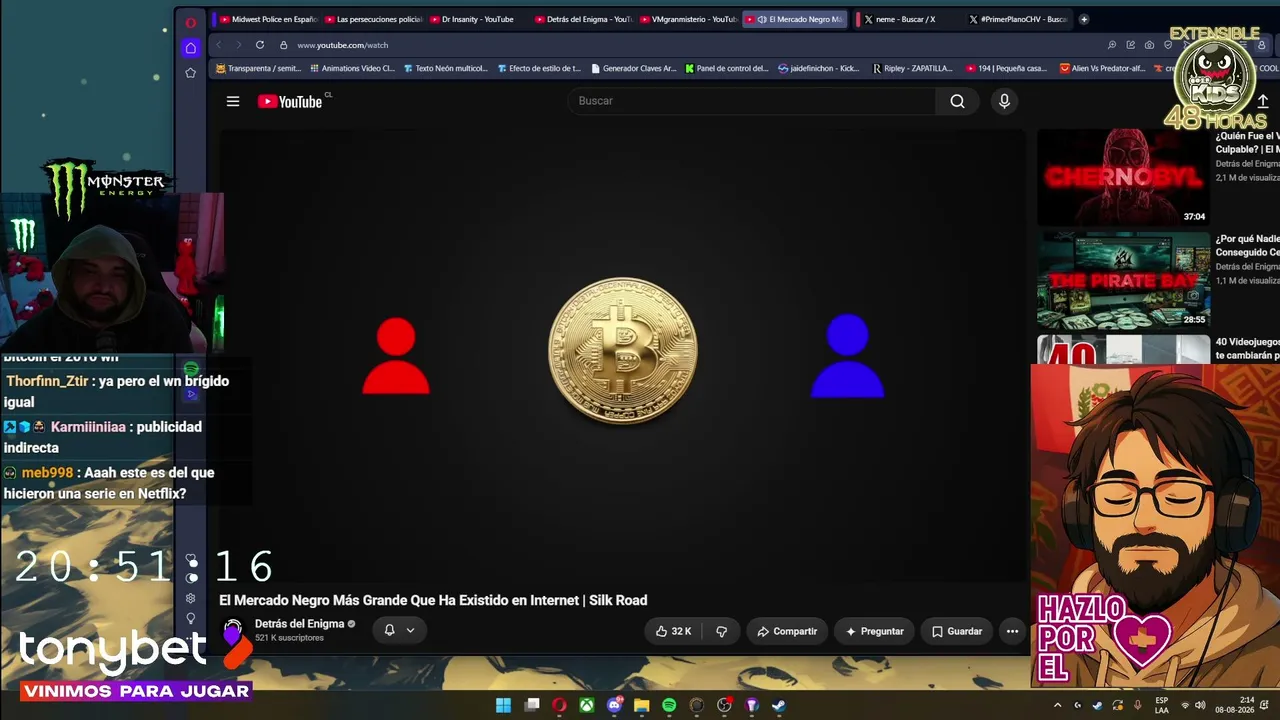Go to the YouTube home logo
The width and height of the screenshot is (1280, 720).
pyautogui.click(x=290, y=101)
